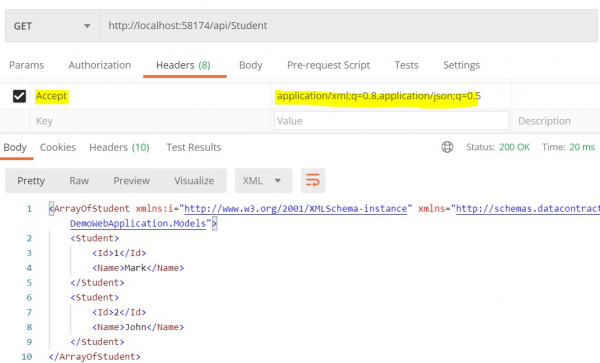Click the closing </ArrayOfStudent> tag
The height and width of the screenshot is (363, 600).
(x=95, y=356)
